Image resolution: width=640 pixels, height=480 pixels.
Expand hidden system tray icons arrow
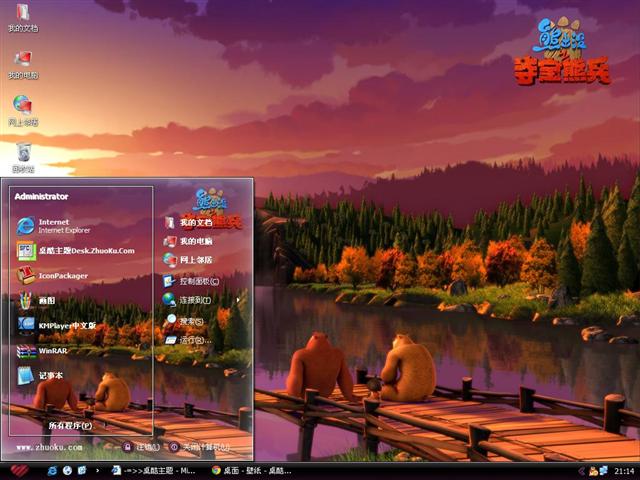coord(582,471)
